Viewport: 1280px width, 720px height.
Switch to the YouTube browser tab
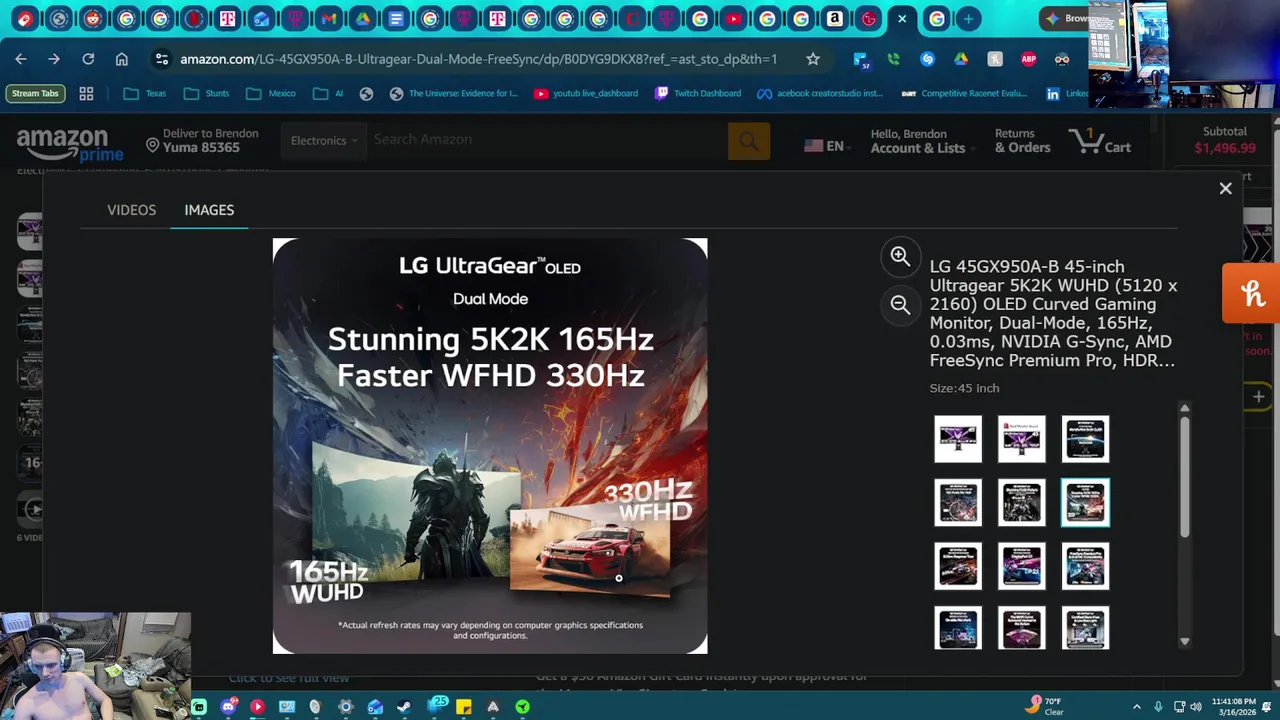734,18
